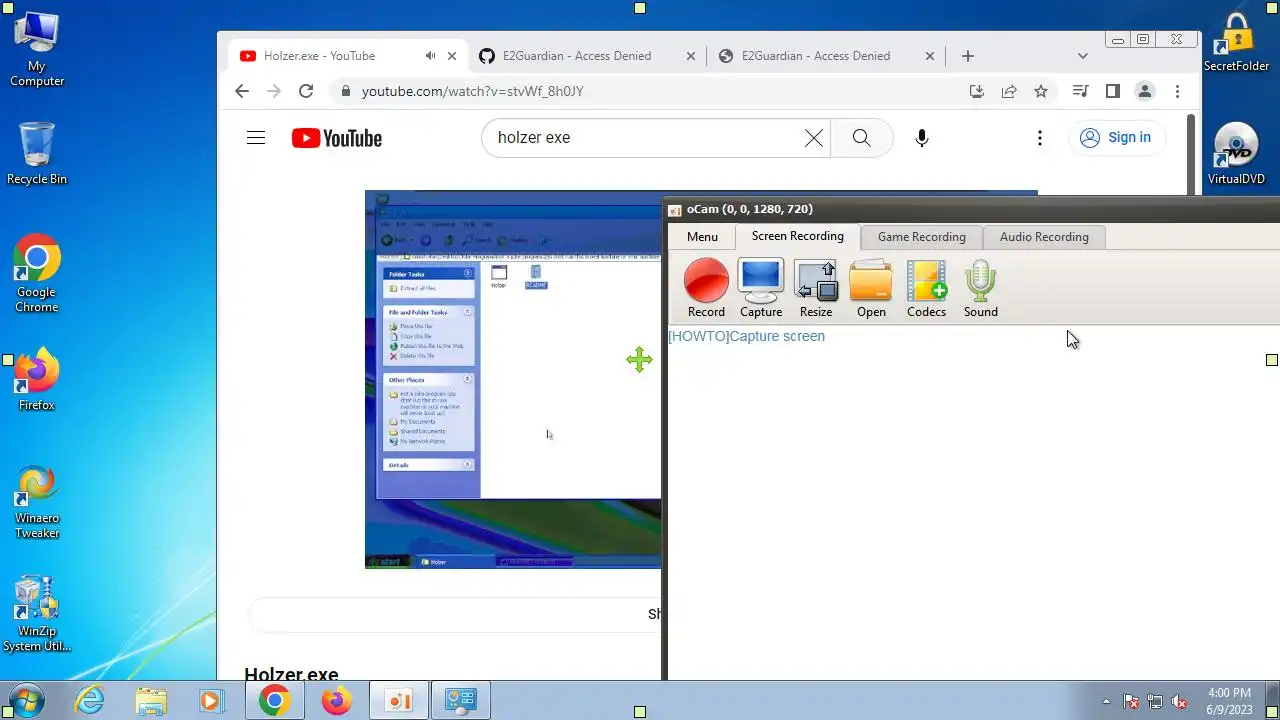Open a new Chrome tab
Image resolution: width=1280 pixels, height=720 pixels.
tap(967, 56)
